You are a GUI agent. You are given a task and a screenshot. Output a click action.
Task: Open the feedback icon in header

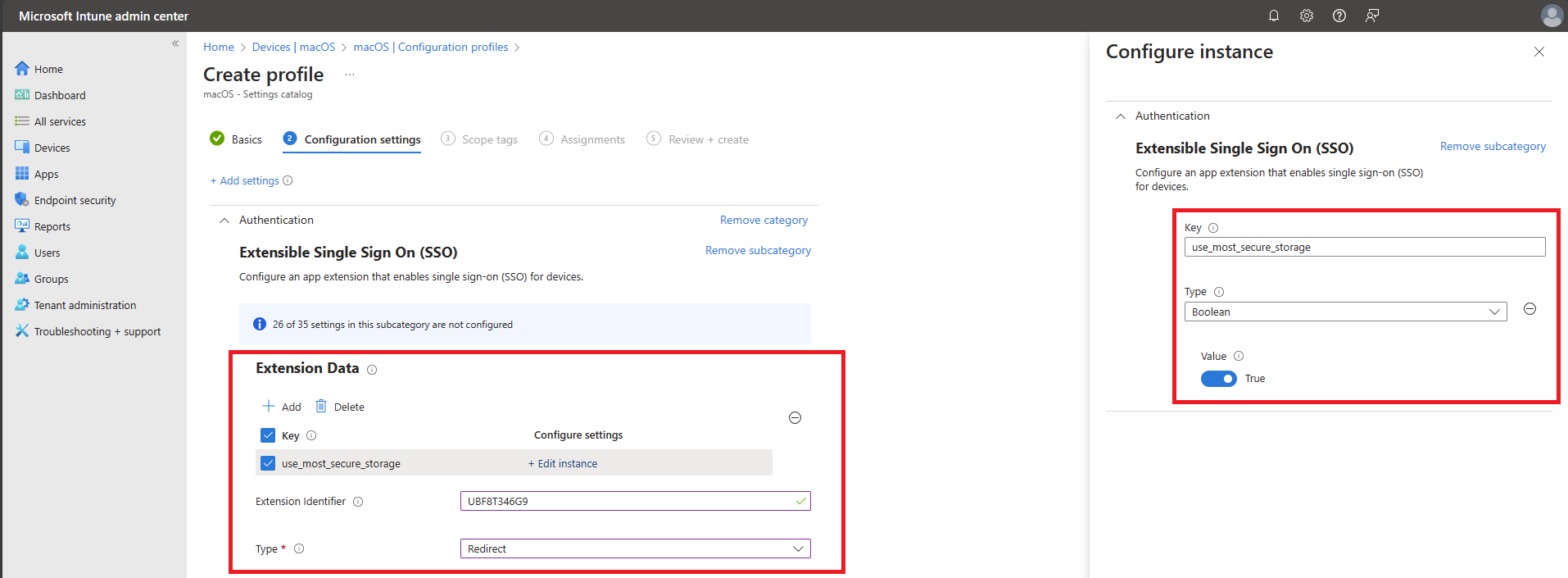click(x=1372, y=16)
